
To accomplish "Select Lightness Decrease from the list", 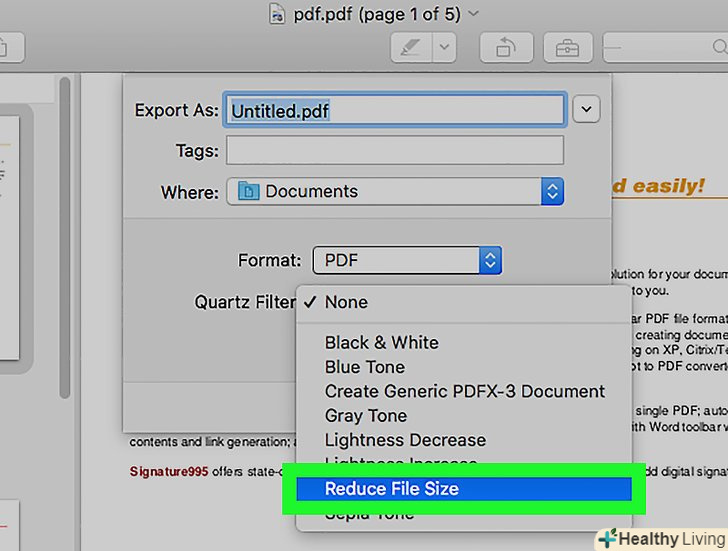I will tap(405, 440).
